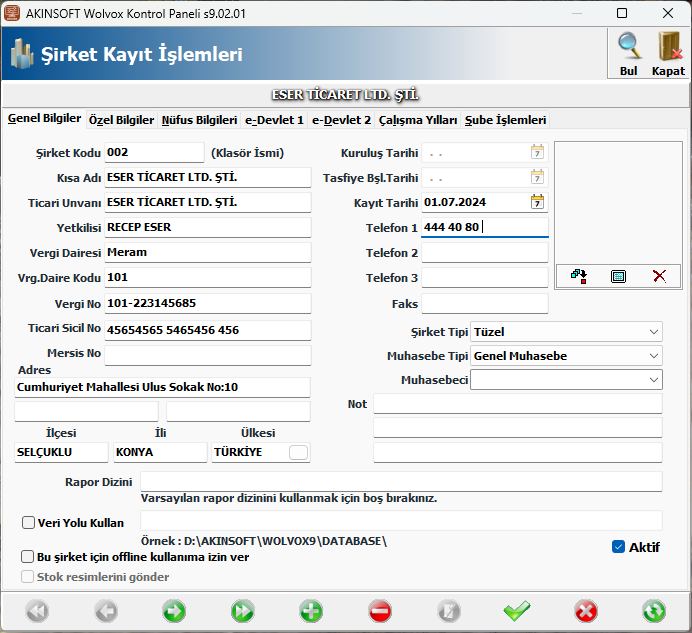Switch to Genel Bilgiler tab
692x633 pixels.
pyautogui.click(x=44, y=118)
